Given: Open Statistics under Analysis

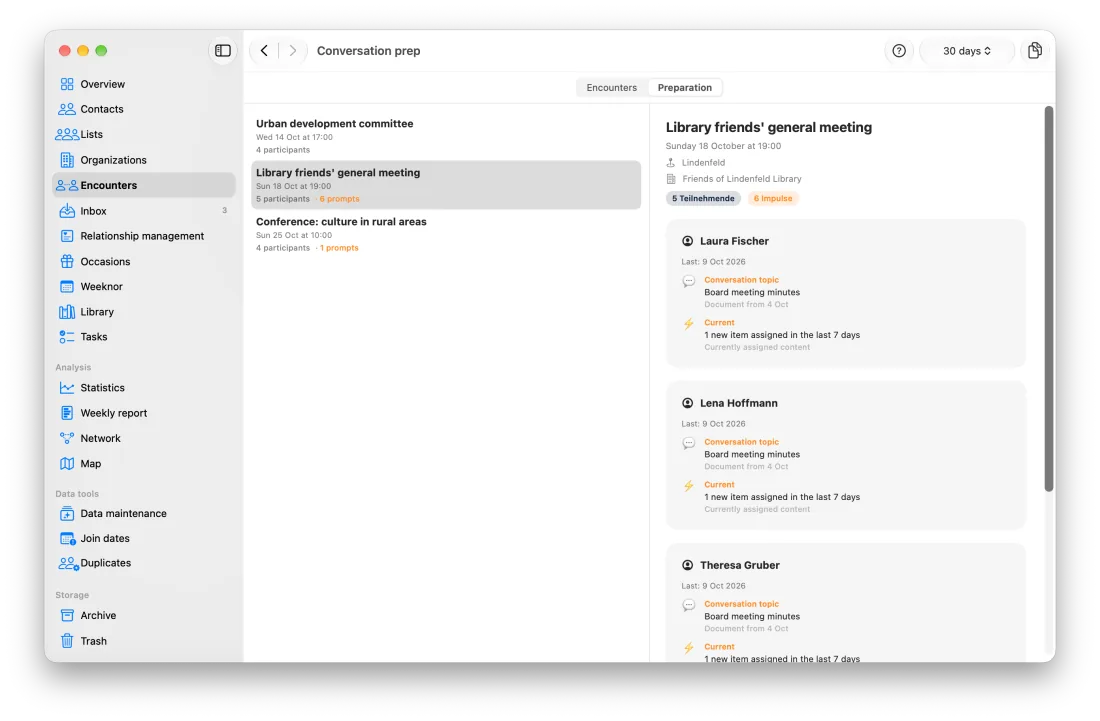Looking at the screenshot, I should pyautogui.click(x=144, y=388).
